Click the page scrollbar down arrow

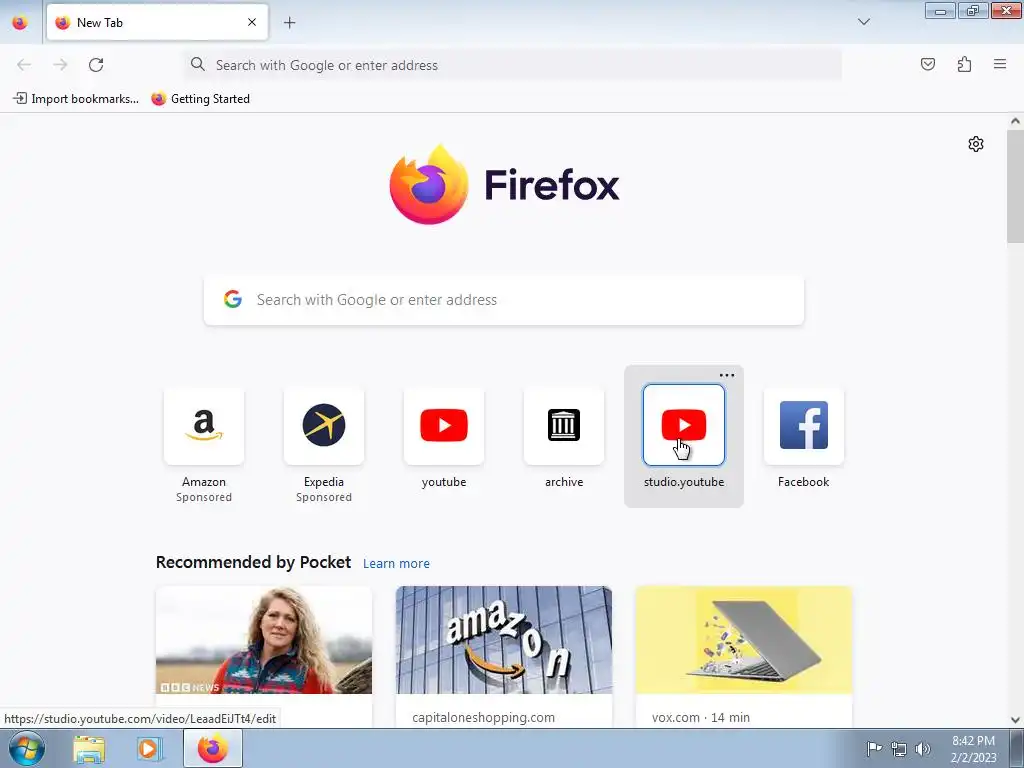(x=1015, y=720)
